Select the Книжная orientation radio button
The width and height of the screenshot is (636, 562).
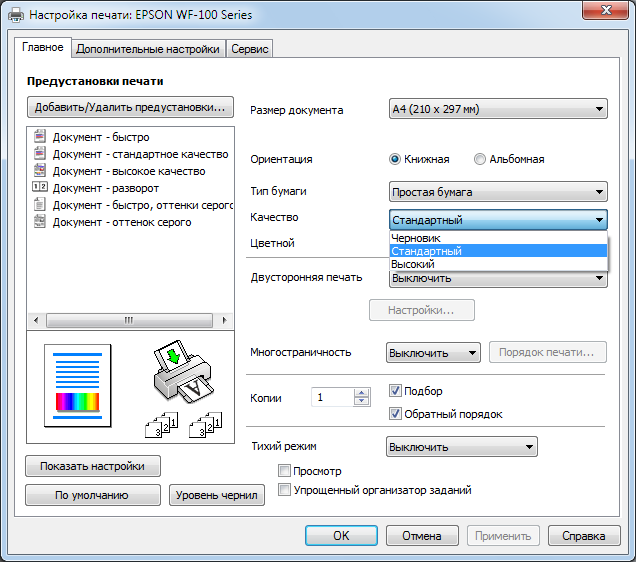pyautogui.click(x=395, y=159)
